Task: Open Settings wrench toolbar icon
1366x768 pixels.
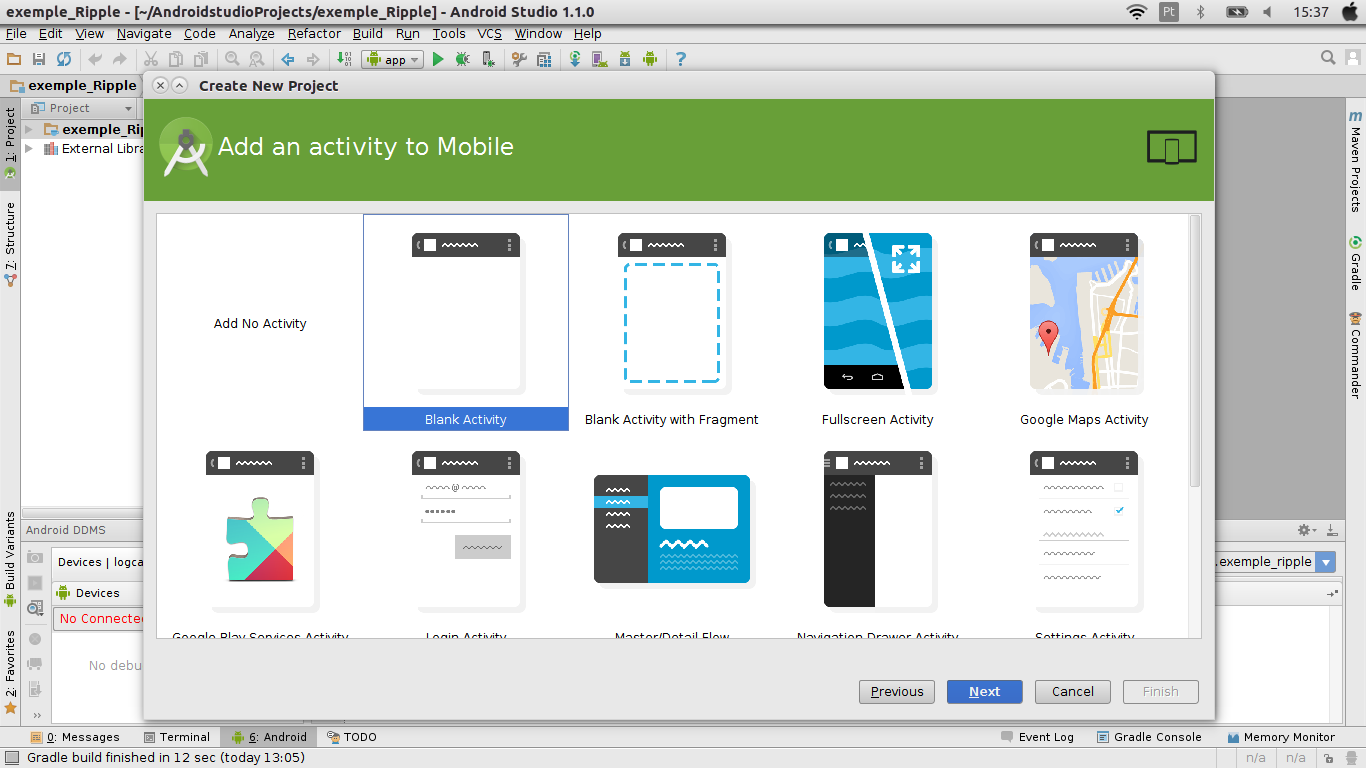Action: coord(519,59)
